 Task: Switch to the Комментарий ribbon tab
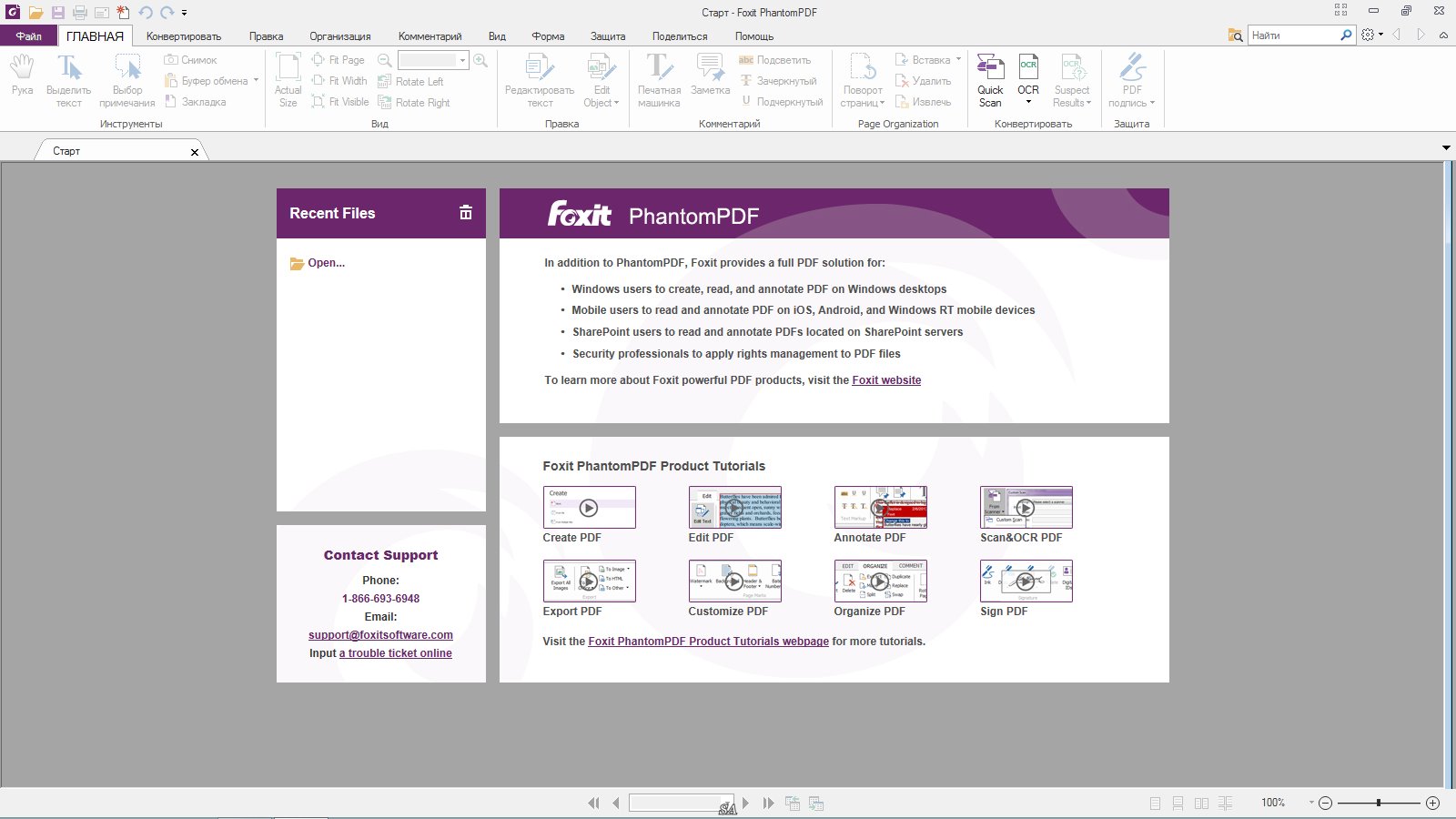pyautogui.click(x=430, y=36)
